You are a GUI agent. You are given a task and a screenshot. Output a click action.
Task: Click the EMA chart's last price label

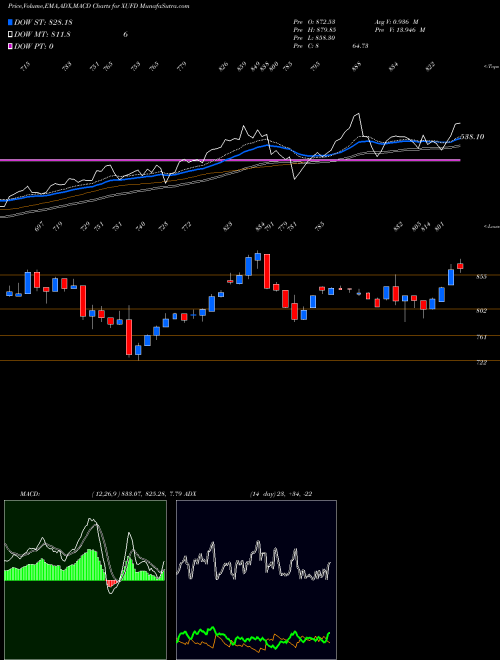pos(472,137)
